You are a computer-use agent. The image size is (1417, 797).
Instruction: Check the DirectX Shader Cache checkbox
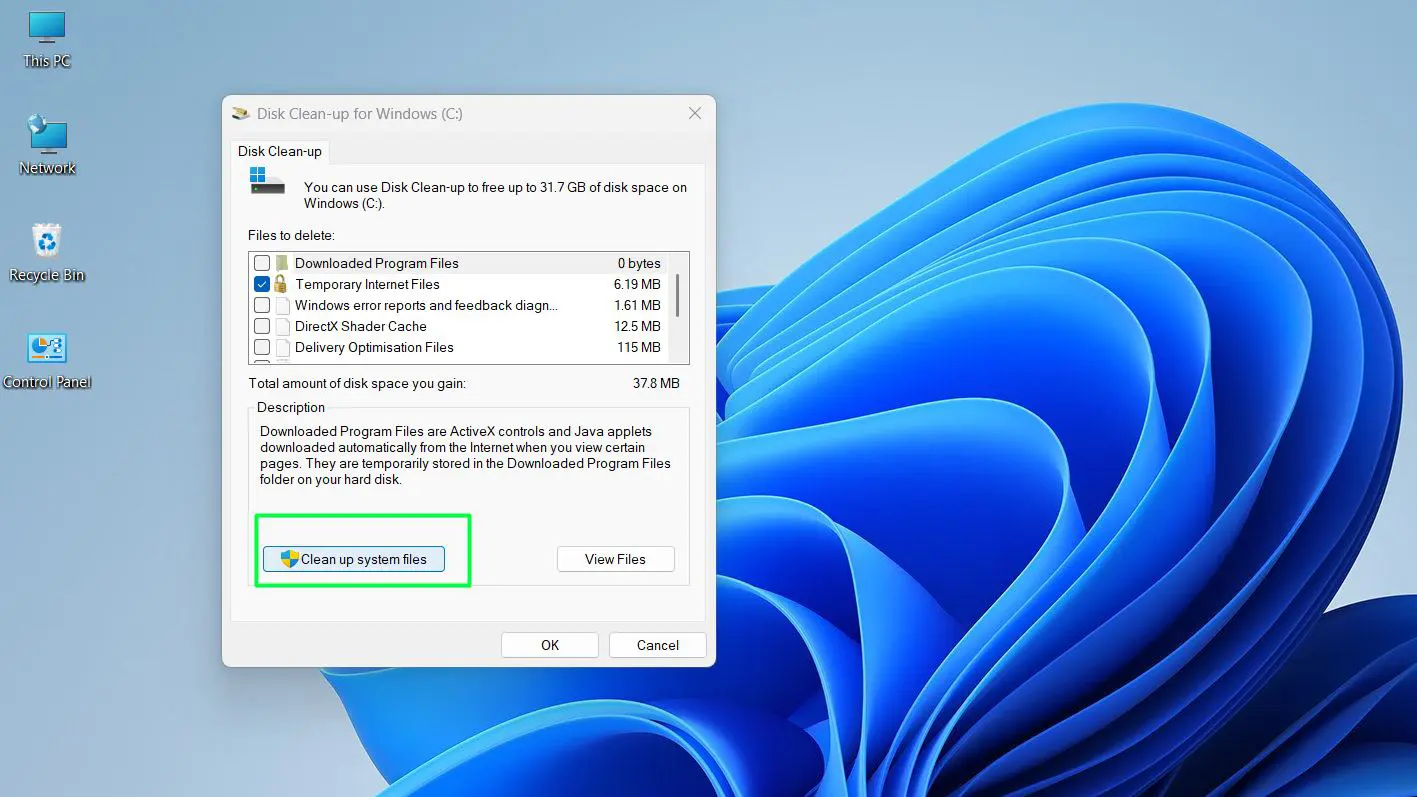[x=262, y=326]
